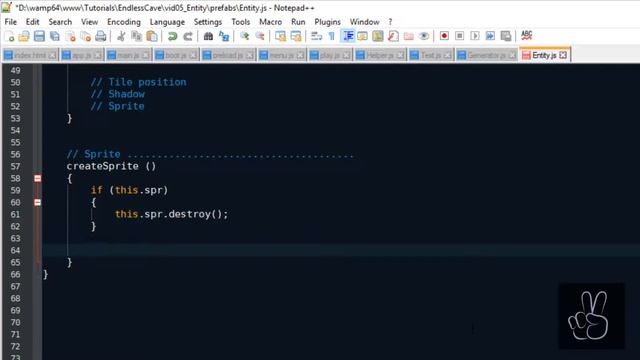Open the Run menu
This screenshot has width=640, height=360.
298,22
